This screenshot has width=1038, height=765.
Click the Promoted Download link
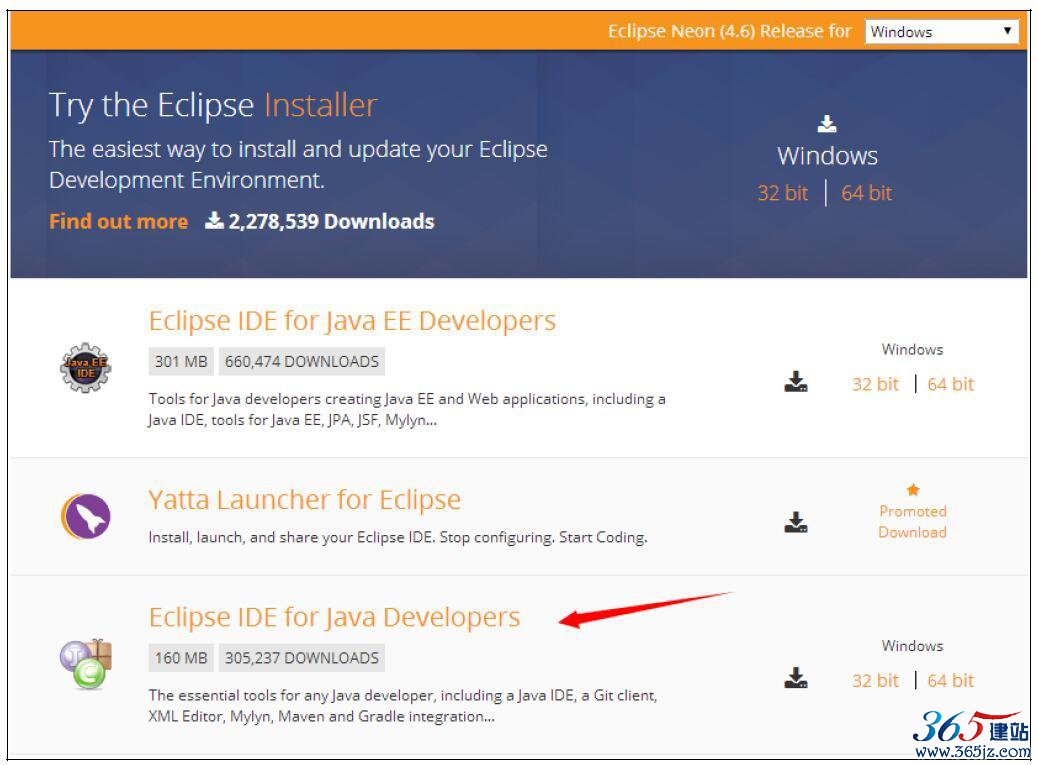912,521
